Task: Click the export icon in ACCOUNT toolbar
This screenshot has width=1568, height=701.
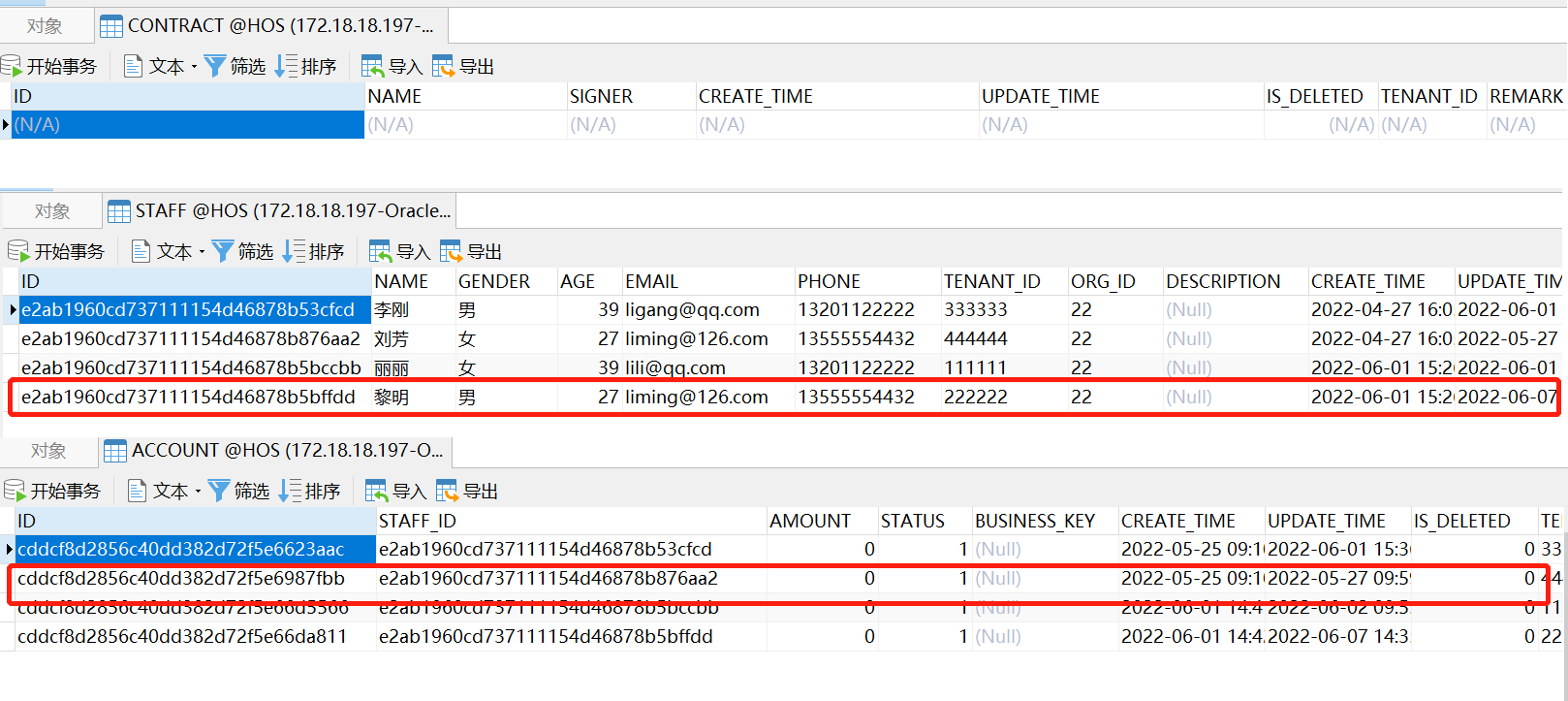Action: [x=447, y=491]
